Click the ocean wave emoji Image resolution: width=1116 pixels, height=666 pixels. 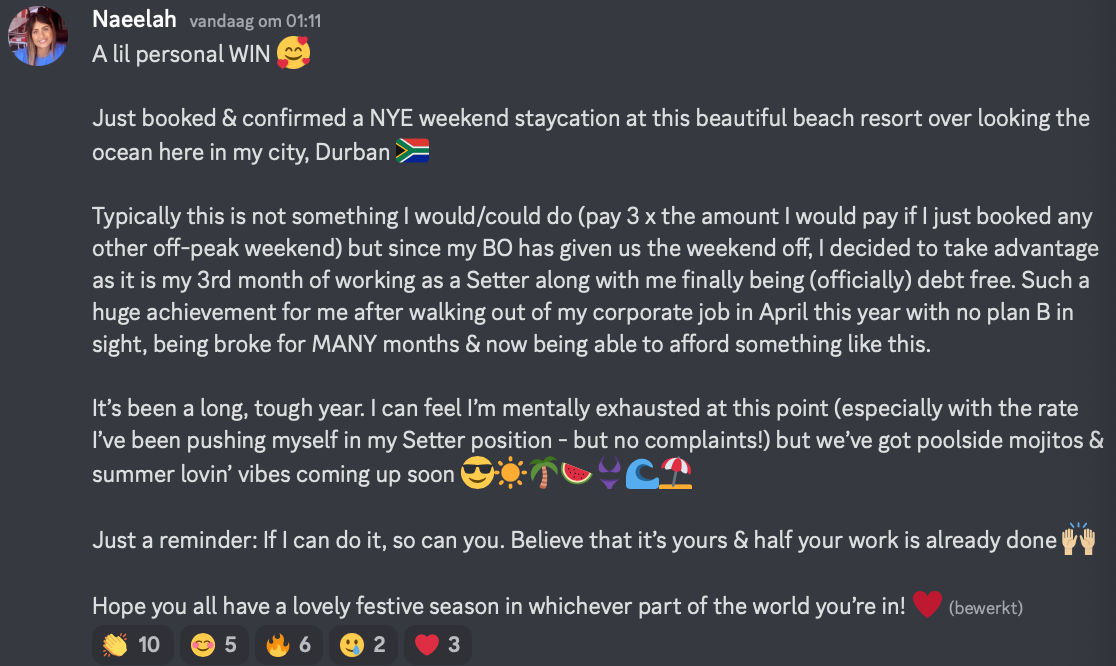pyautogui.click(x=642, y=474)
